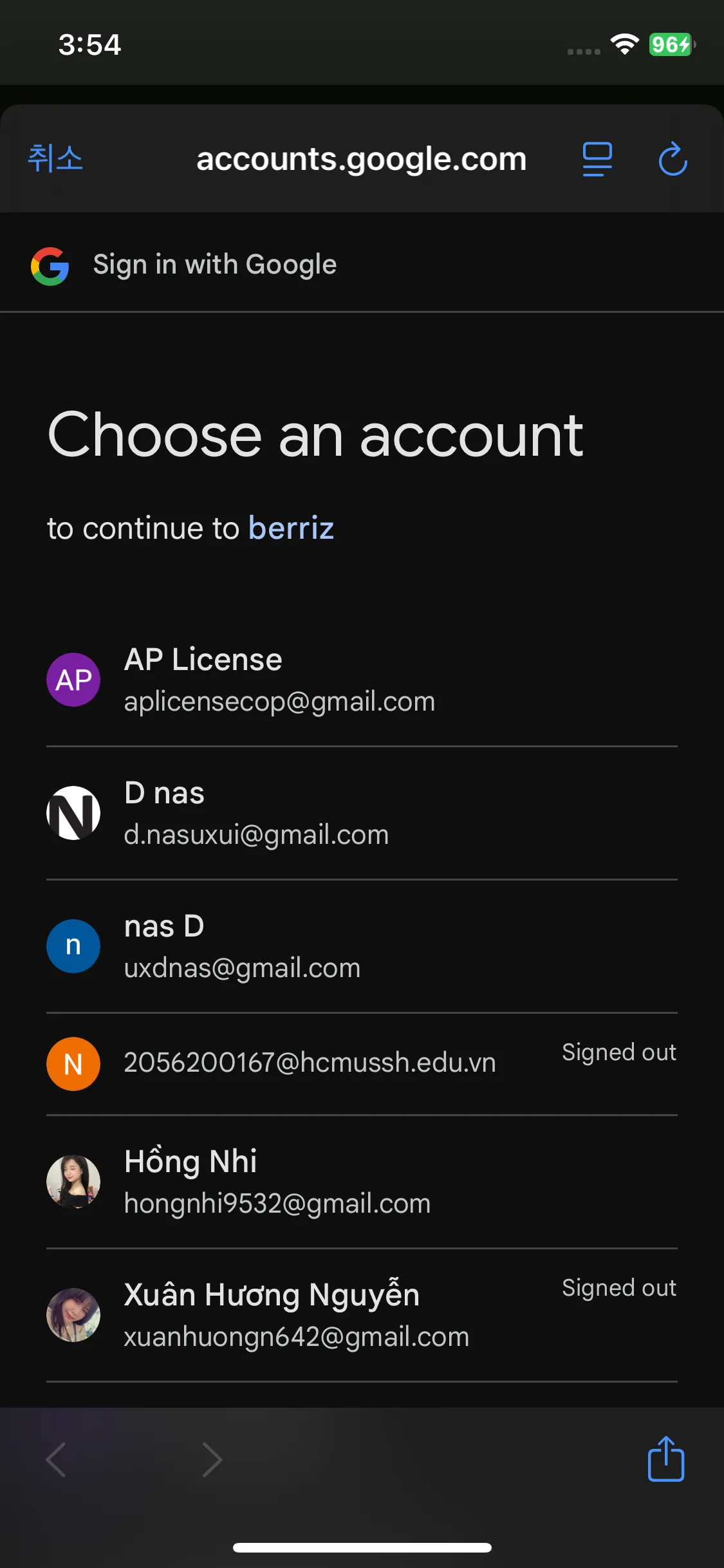Viewport: 724px width, 1568px height.
Task: Open the reader view icon
Action: coord(597,159)
